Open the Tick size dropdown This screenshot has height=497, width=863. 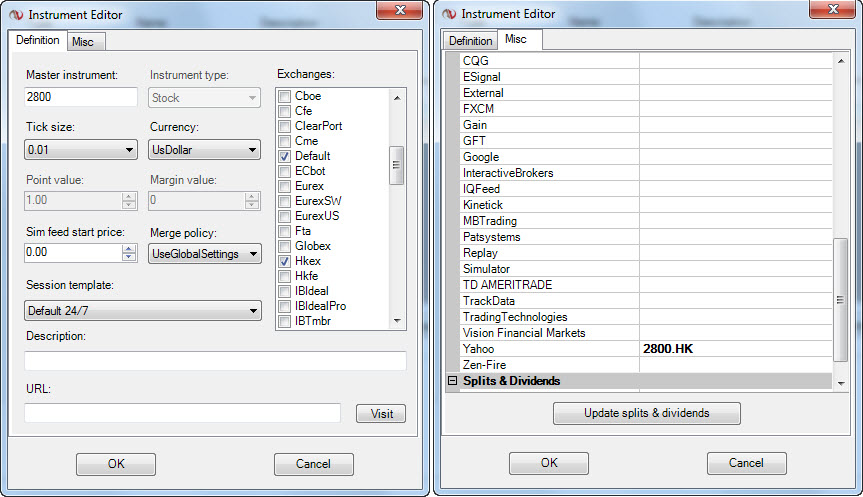[x=81, y=150]
